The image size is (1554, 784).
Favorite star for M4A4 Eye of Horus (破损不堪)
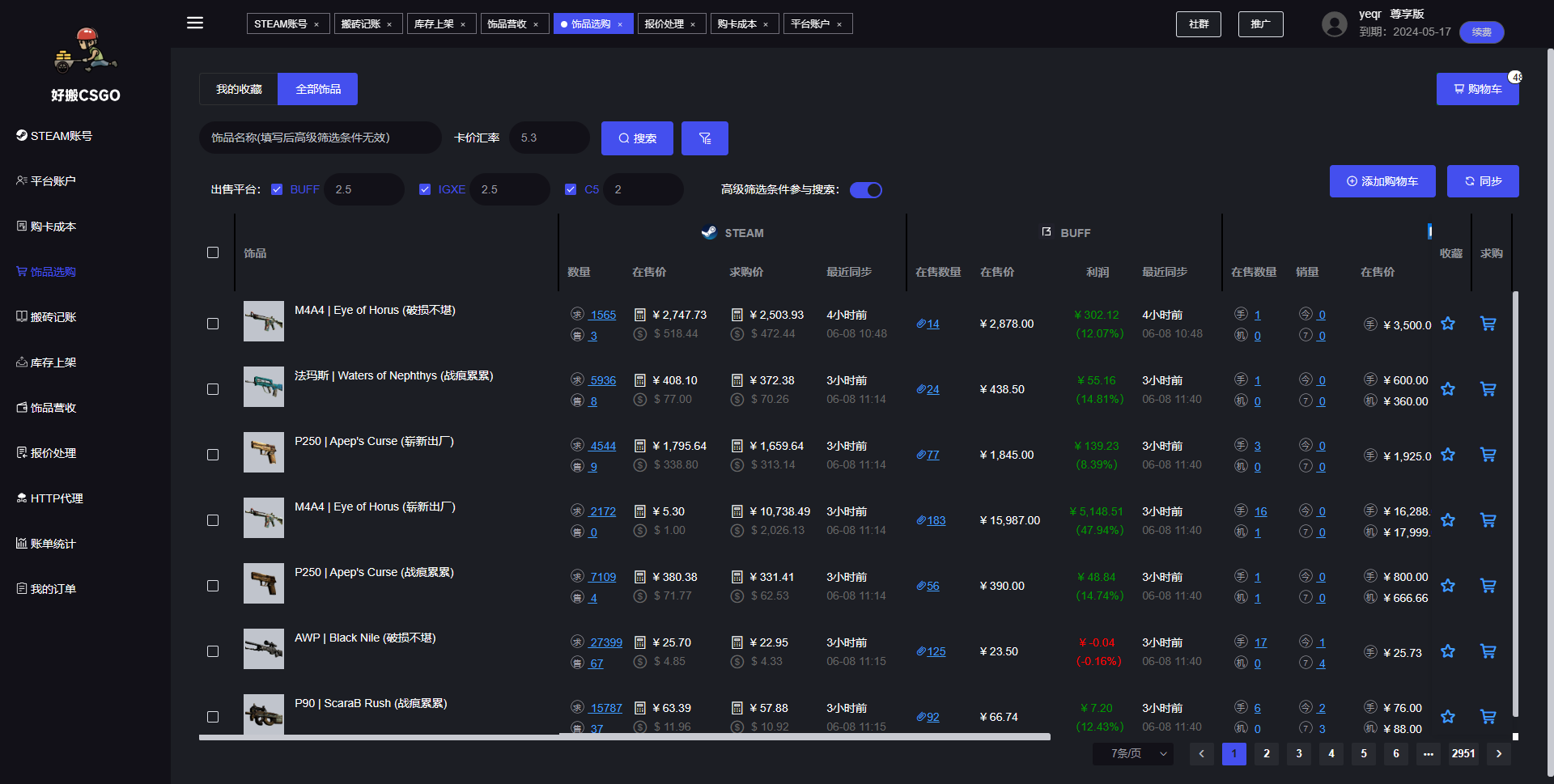point(1448,324)
